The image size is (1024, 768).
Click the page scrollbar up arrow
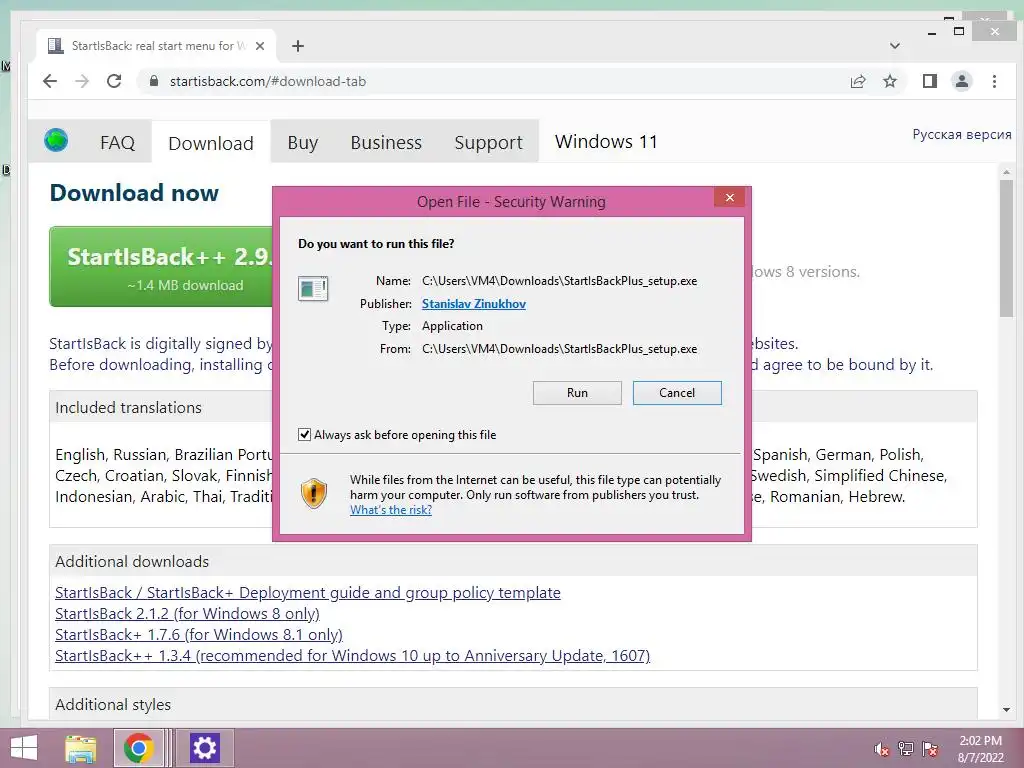pos(1006,172)
